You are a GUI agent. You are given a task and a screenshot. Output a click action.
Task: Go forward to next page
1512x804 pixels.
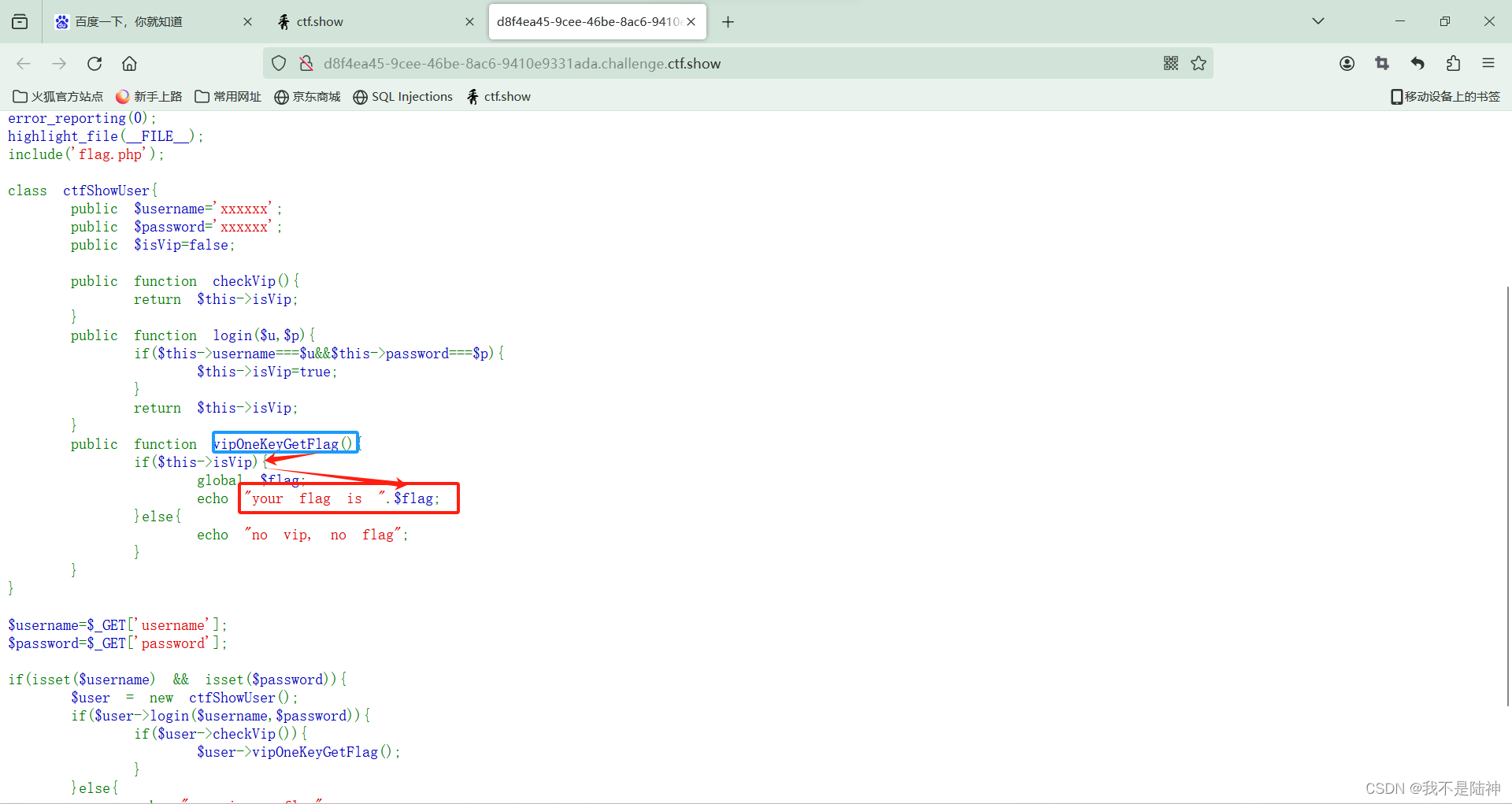pyautogui.click(x=59, y=63)
